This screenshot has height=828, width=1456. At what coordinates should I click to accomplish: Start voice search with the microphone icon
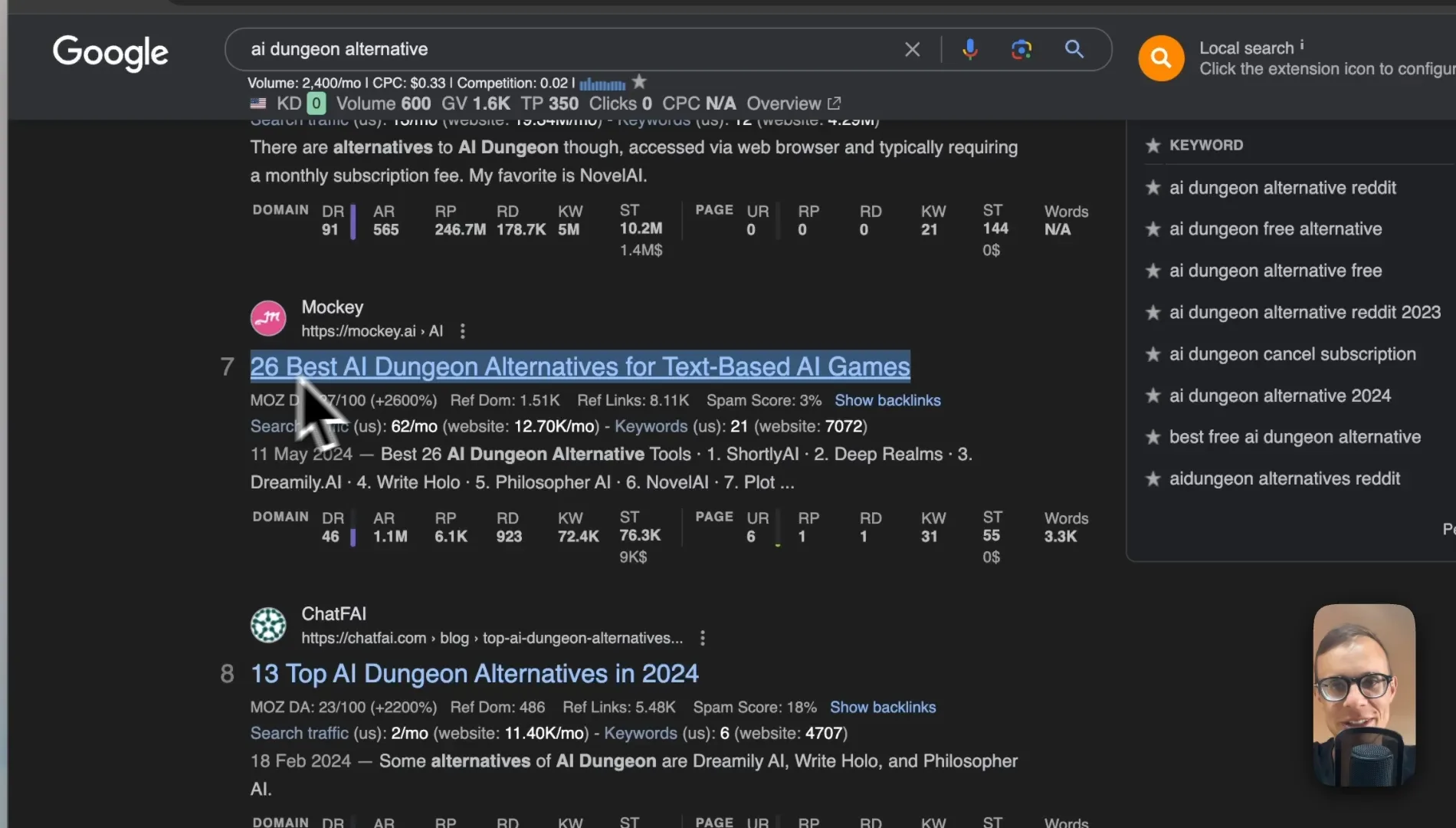(x=969, y=50)
